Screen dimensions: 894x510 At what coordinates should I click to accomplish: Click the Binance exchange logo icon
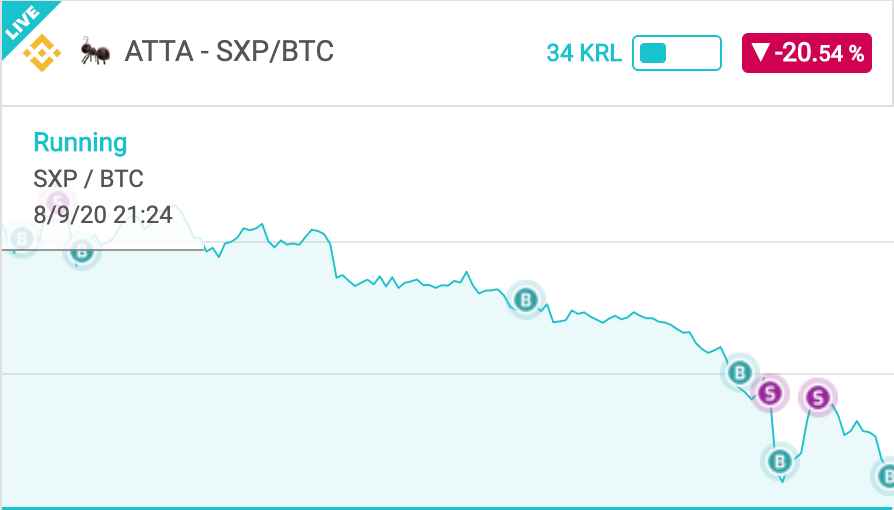(42, 53)
